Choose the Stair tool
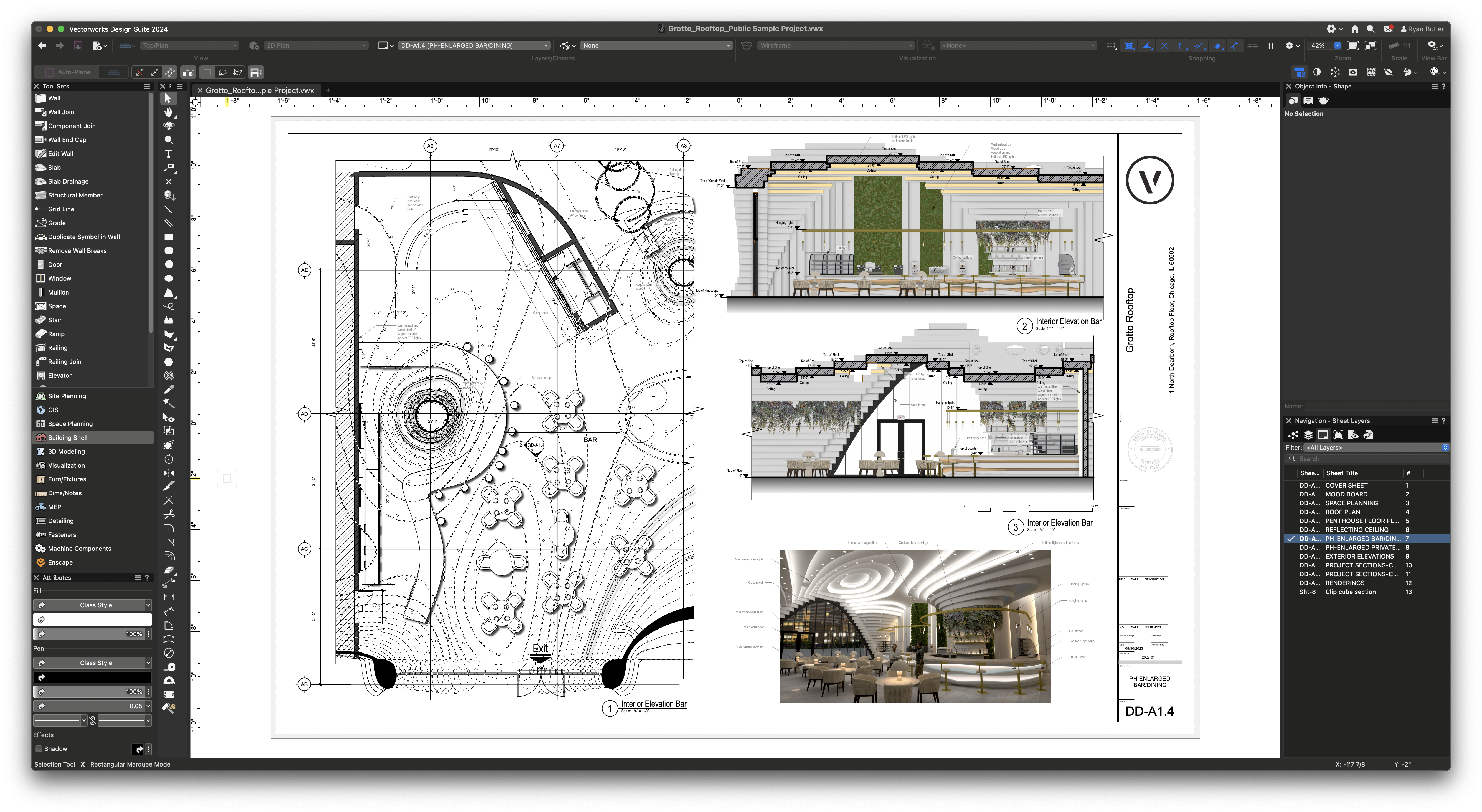Screen dimensions: 1482x812 (x=55, y=319)
